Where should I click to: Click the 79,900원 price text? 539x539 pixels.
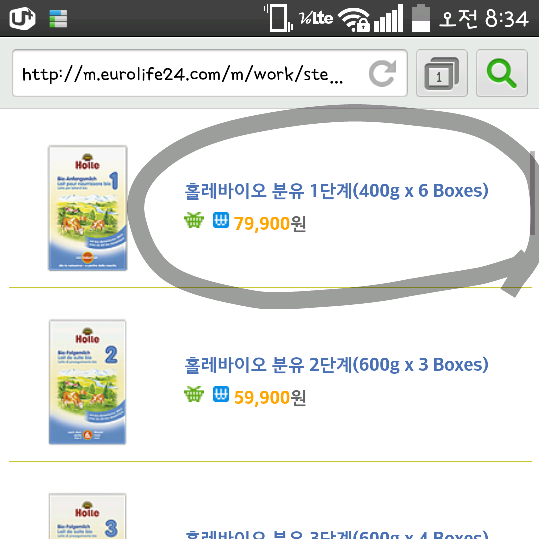(270, 223)
